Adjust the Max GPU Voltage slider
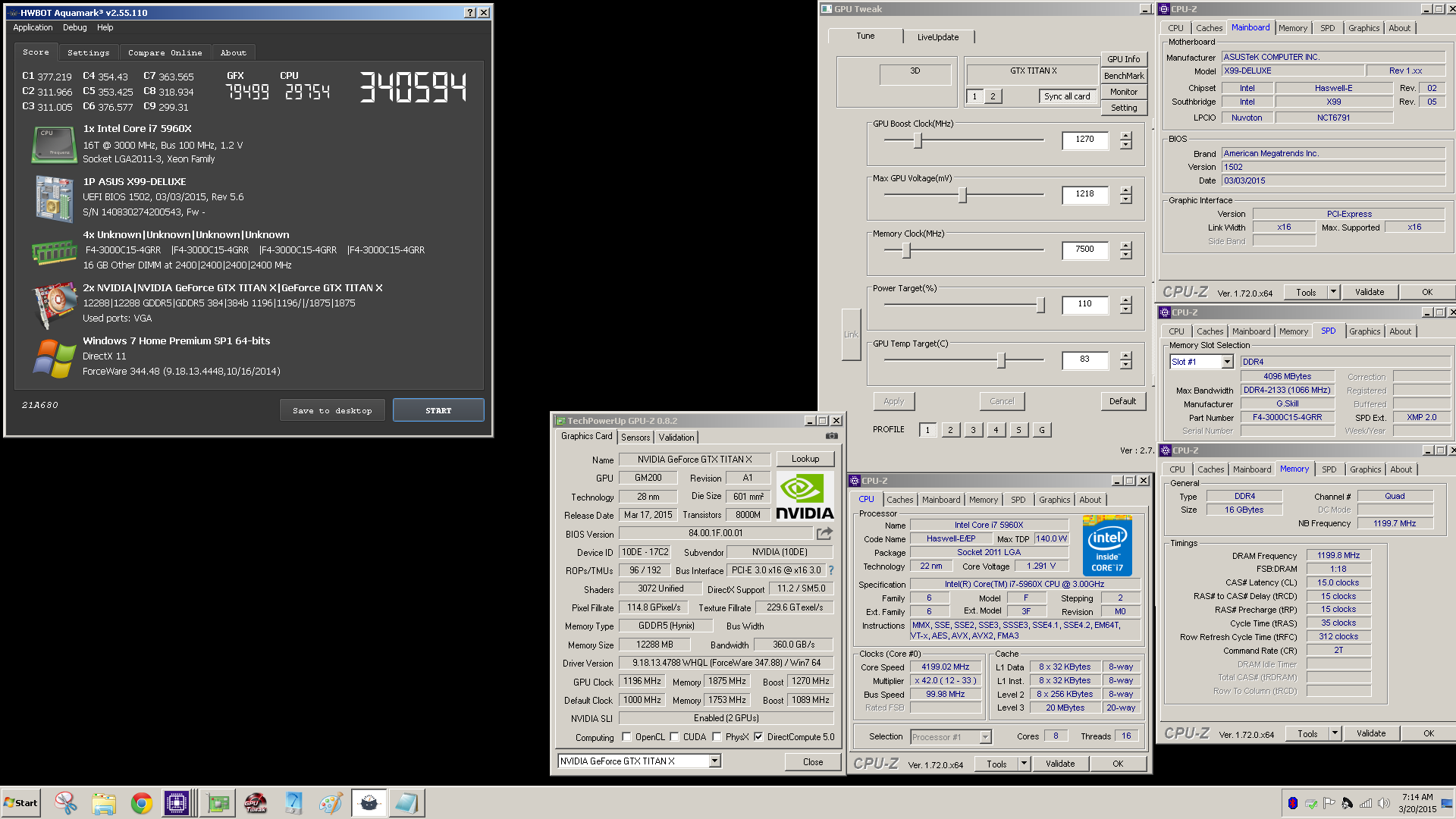This screenshot has width=1456, height=819. [962, 195]
